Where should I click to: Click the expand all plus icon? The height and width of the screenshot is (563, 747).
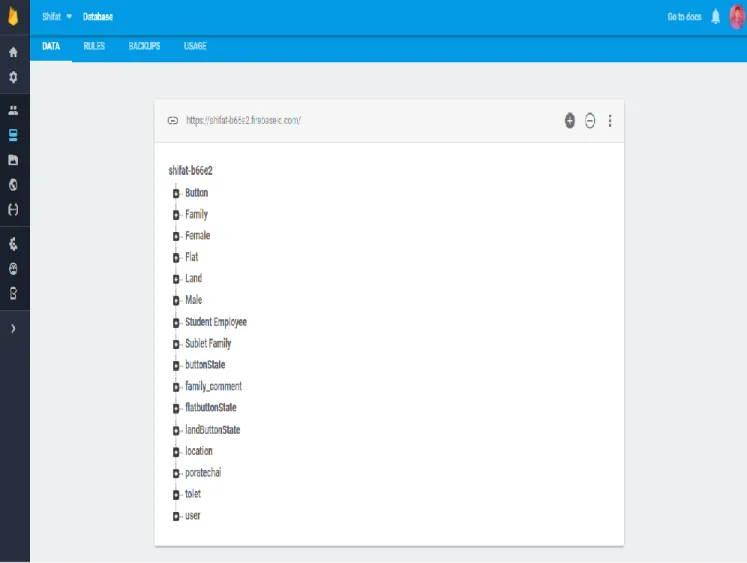click(x=570, y=121)
